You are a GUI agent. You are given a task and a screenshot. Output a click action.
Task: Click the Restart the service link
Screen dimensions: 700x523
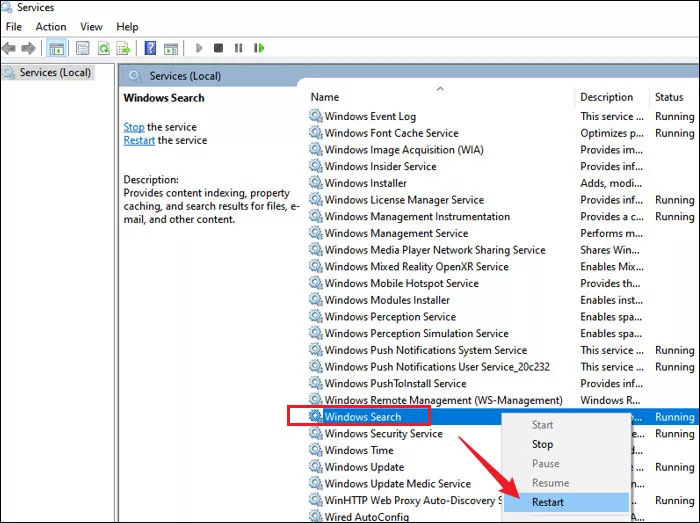click(139, 140)
